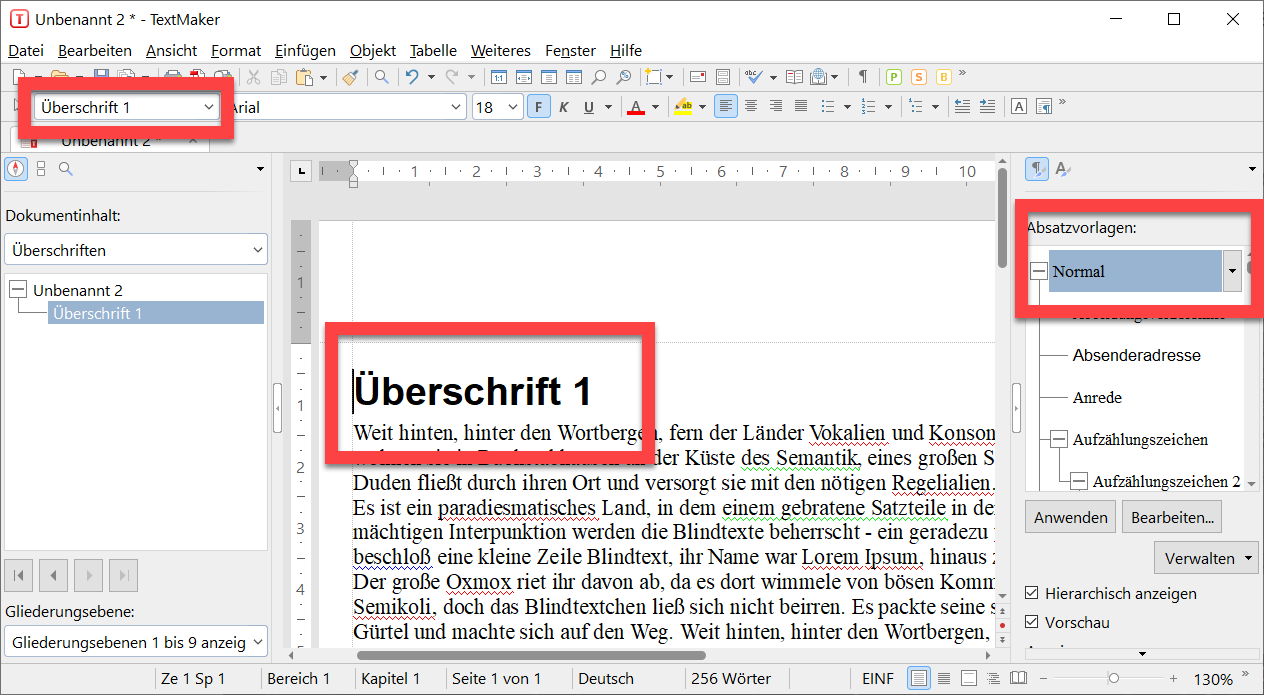1264x695 pixels.
Task: Open the Gliederungsebenen 1 bis 9 dropdown
Action: tap(136, 641)
